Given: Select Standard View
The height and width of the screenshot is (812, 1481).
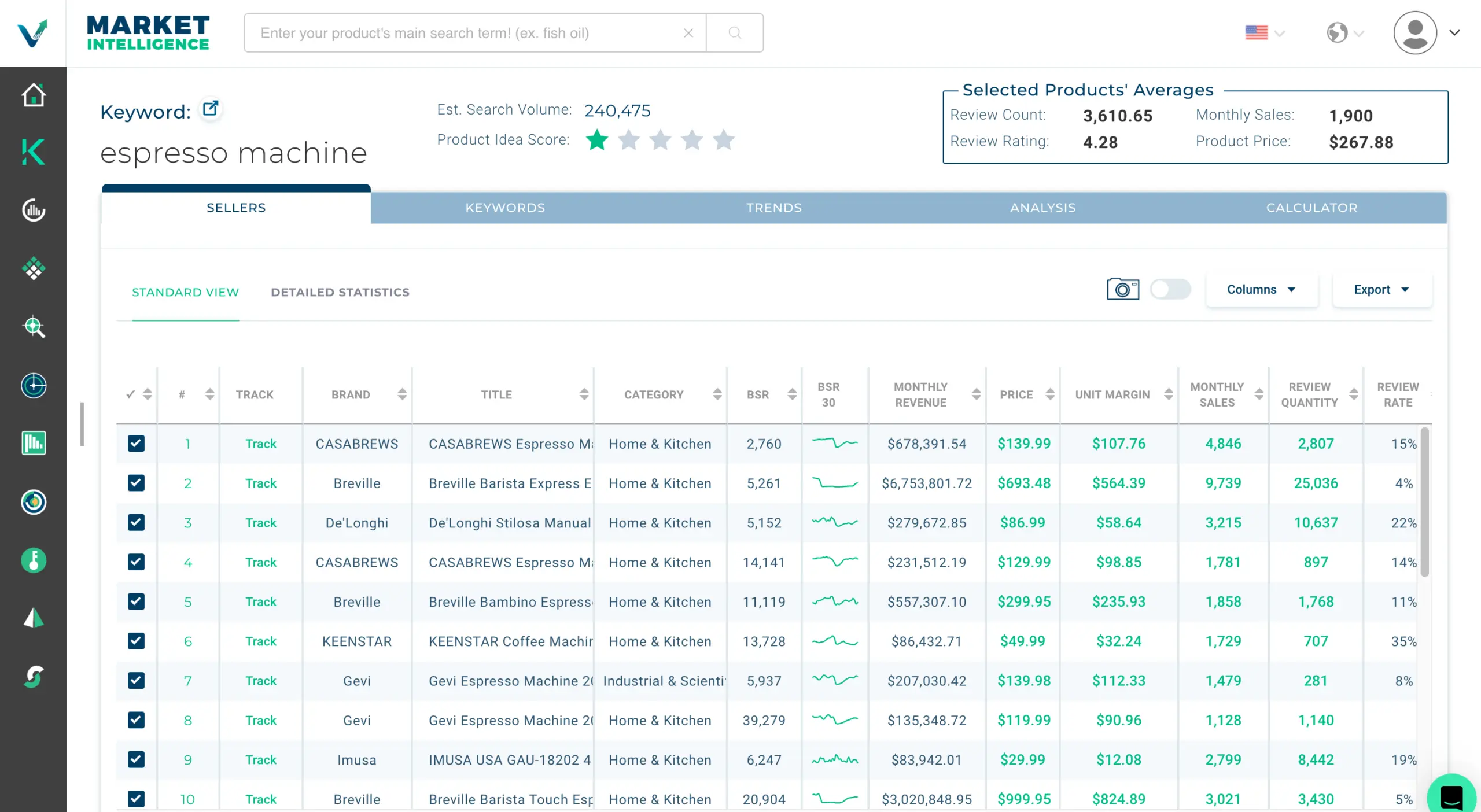Looking at the screenshot, I should coord(185,292).
